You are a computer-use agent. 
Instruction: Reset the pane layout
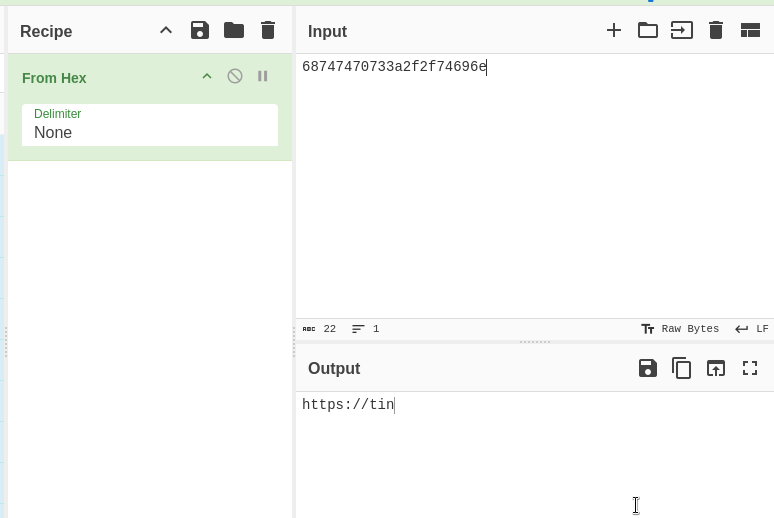pos(750,31)
